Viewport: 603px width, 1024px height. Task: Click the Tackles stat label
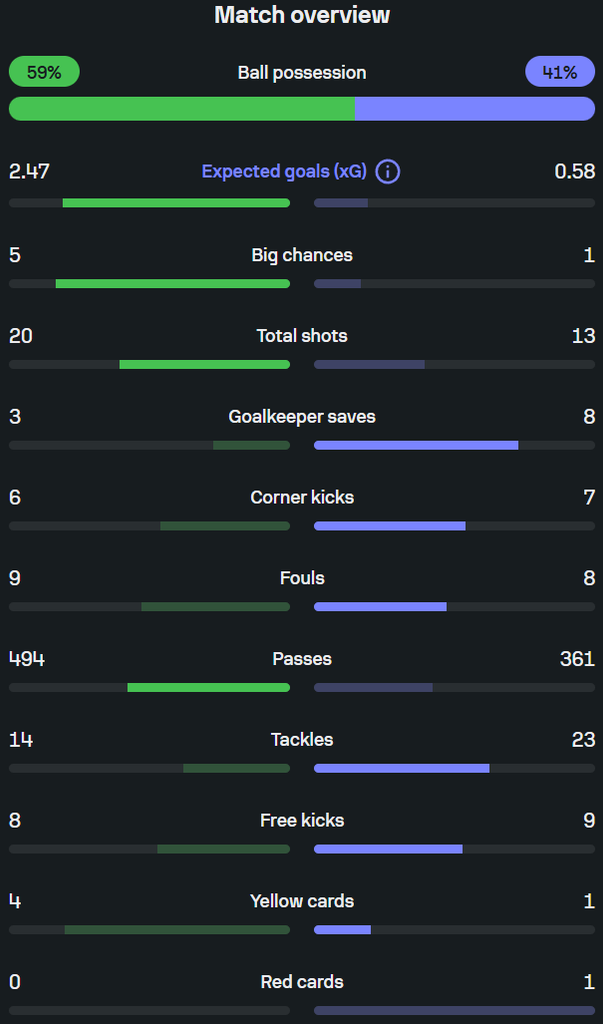[x=302, y=740]
